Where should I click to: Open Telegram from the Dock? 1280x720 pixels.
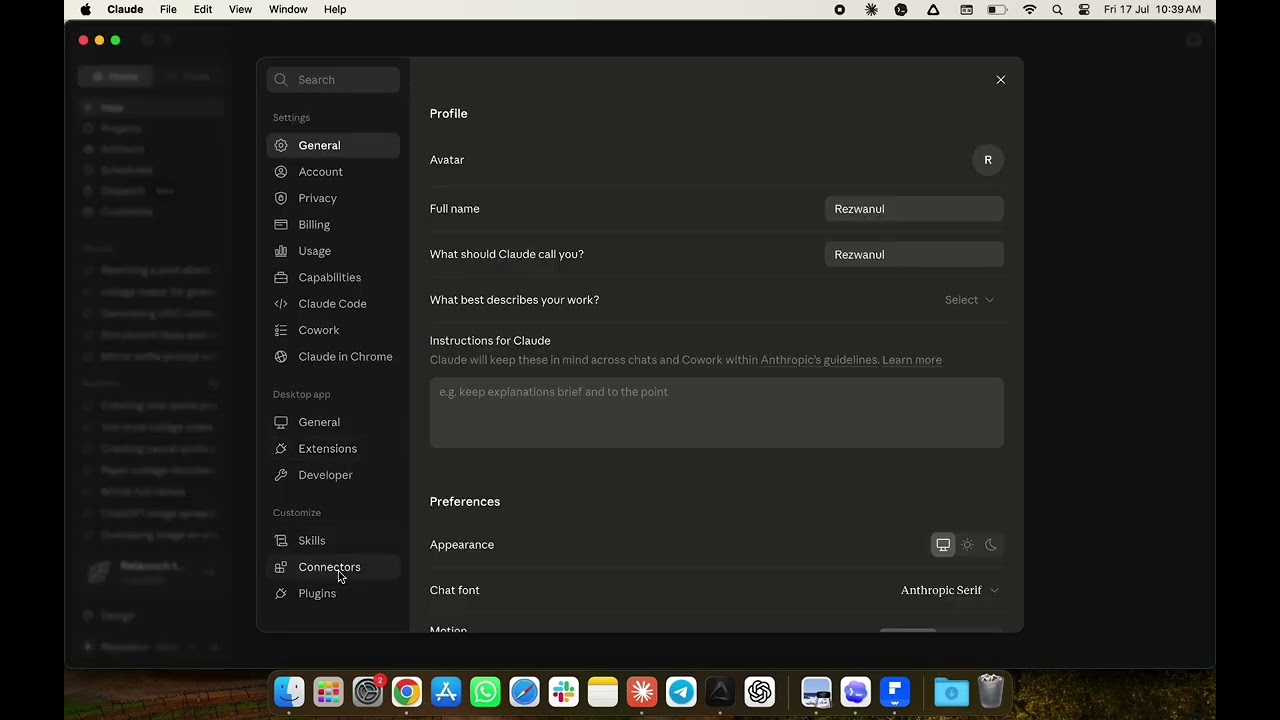tap(681, 691)
